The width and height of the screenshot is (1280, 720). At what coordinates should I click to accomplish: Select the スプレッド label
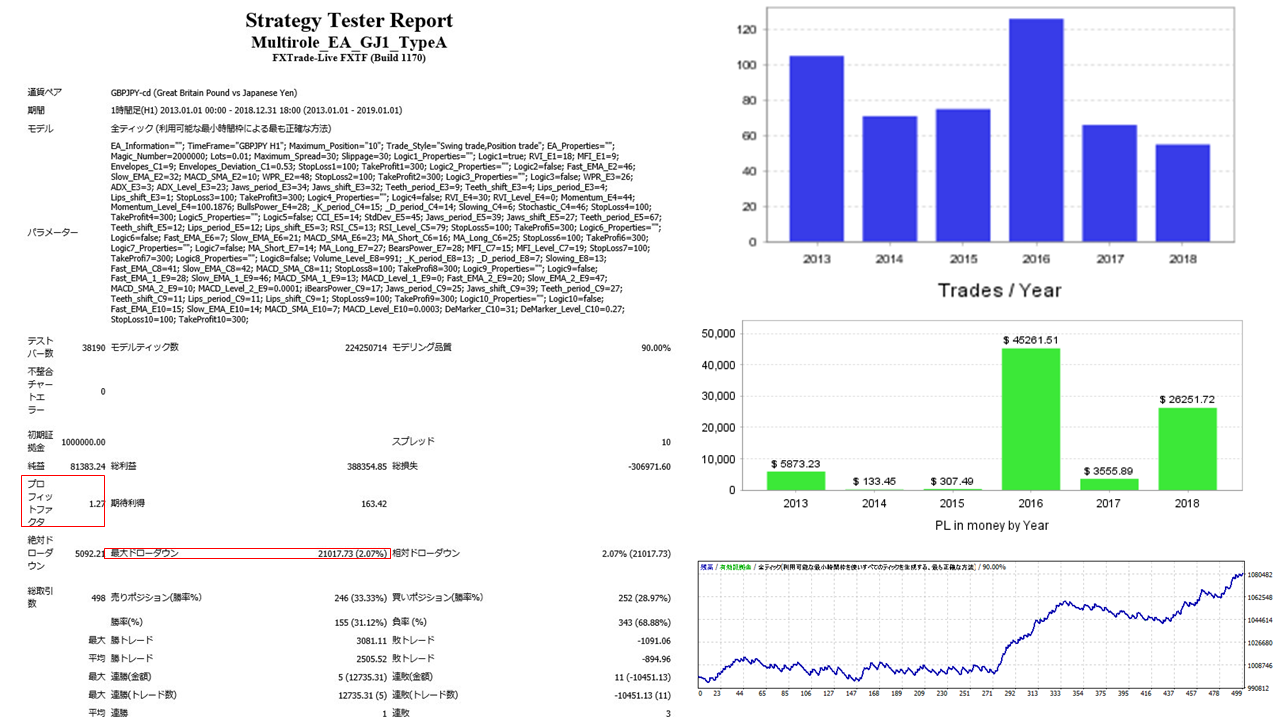(411, 441)
